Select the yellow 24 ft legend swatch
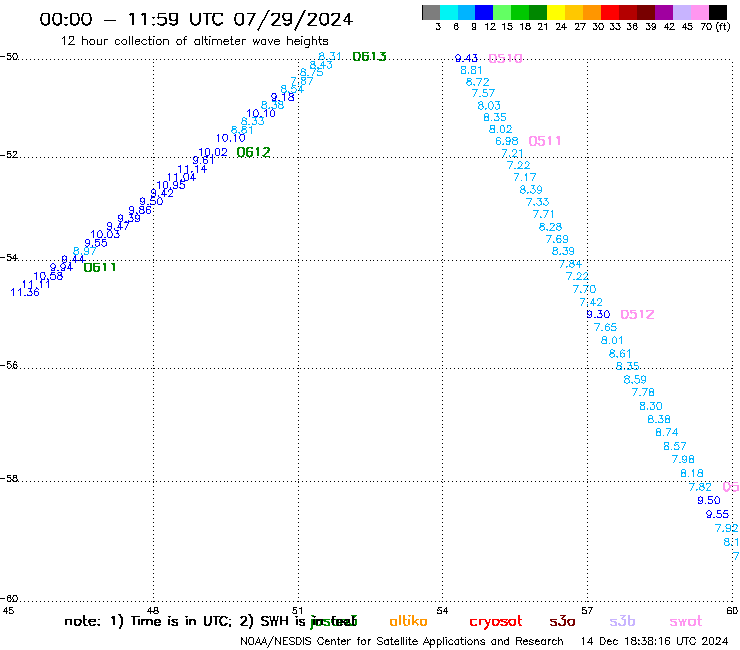This screenshot has width=740, height=650. pos(556,12)
